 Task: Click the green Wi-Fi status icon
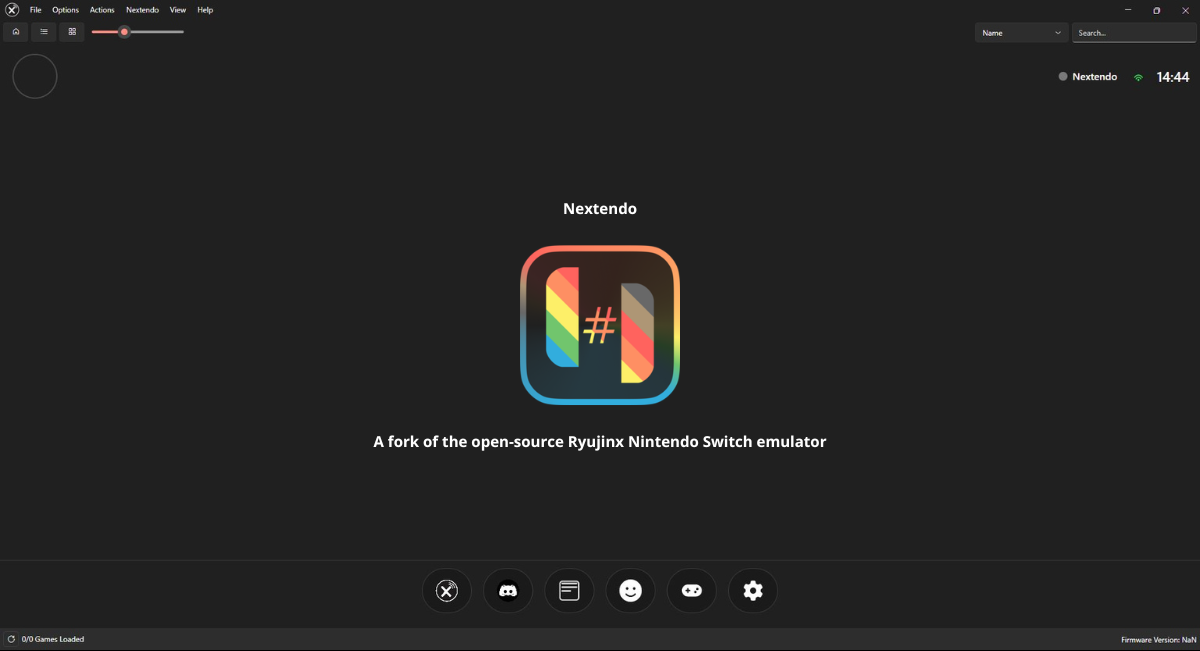[x=1138, y=77]
